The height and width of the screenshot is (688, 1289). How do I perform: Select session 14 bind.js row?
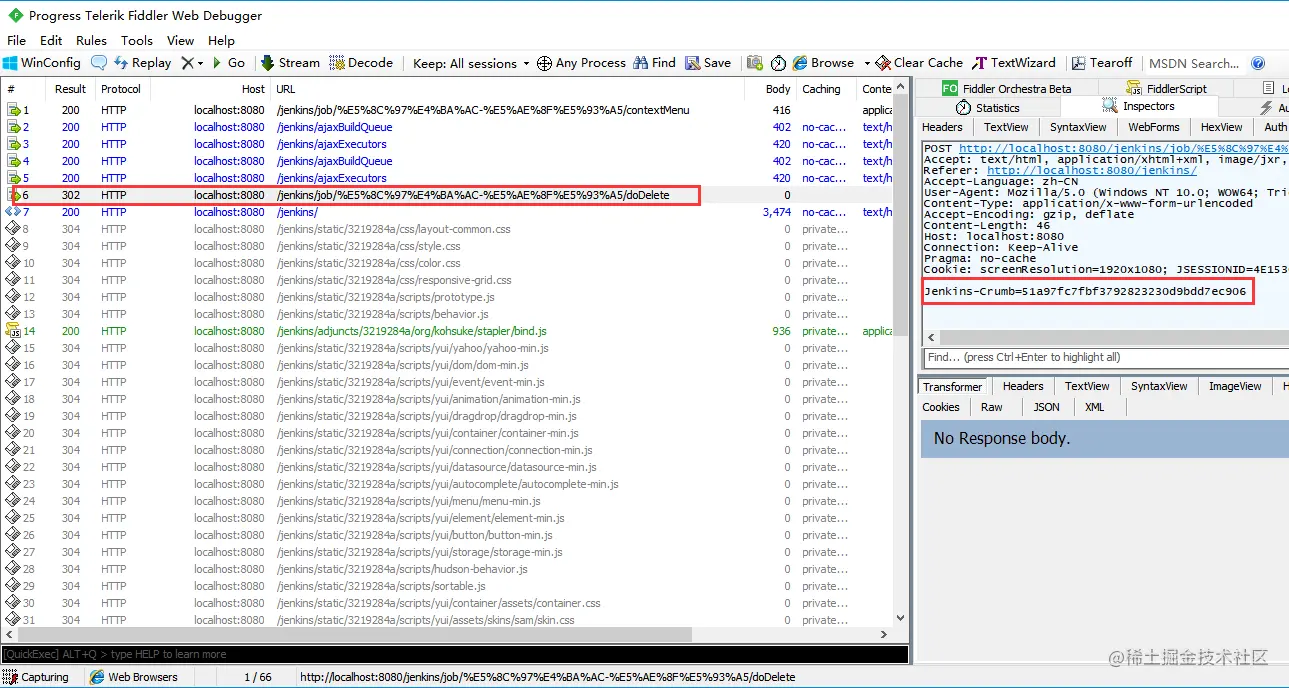pos(446,331)
